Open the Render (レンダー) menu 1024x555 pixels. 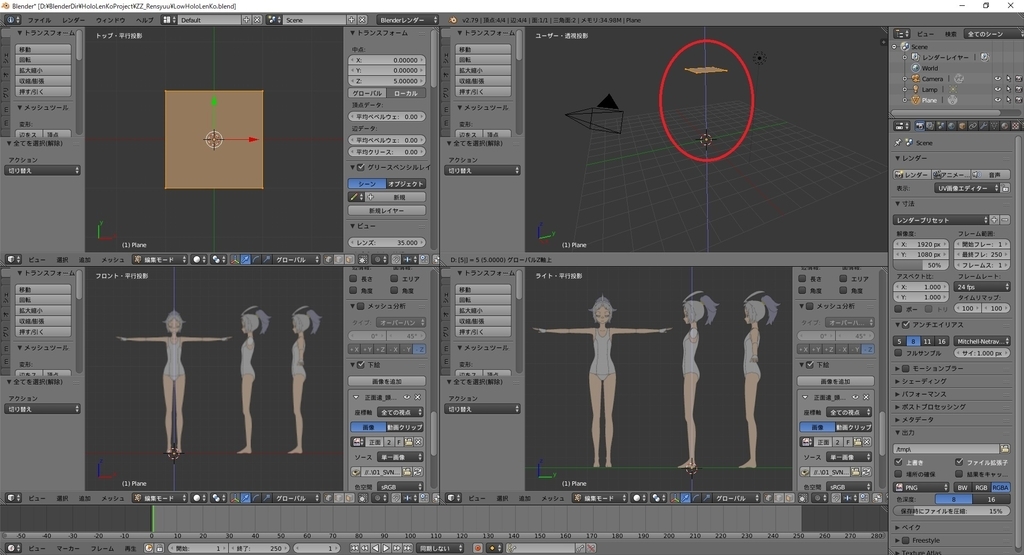point(74,20)
